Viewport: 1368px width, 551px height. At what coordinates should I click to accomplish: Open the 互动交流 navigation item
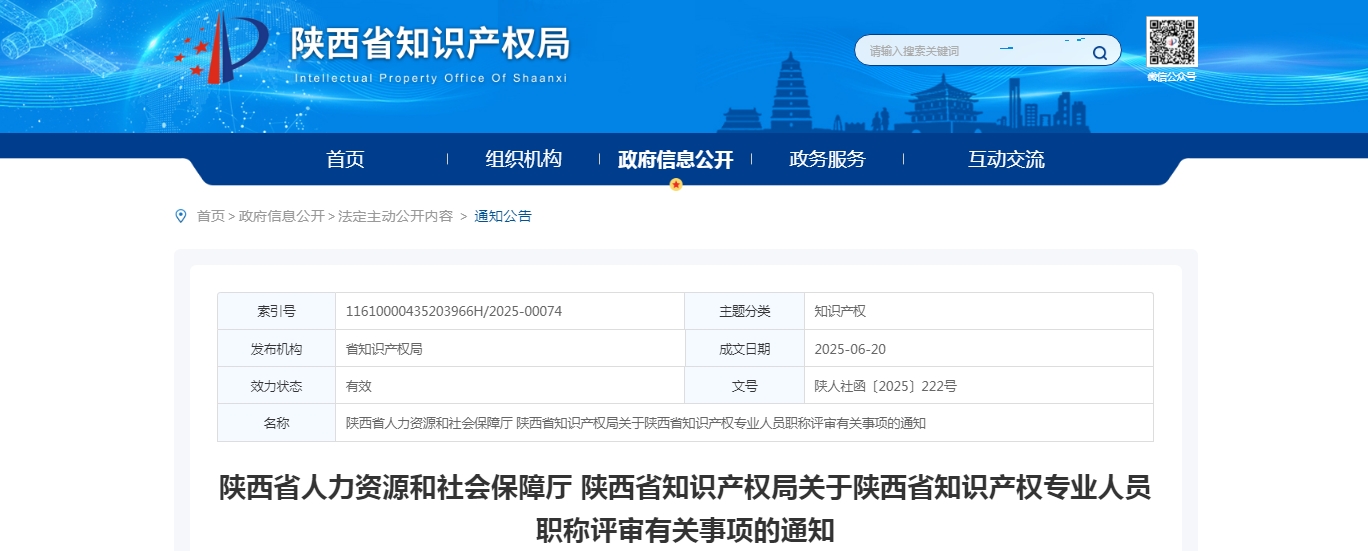[1006, 159]
